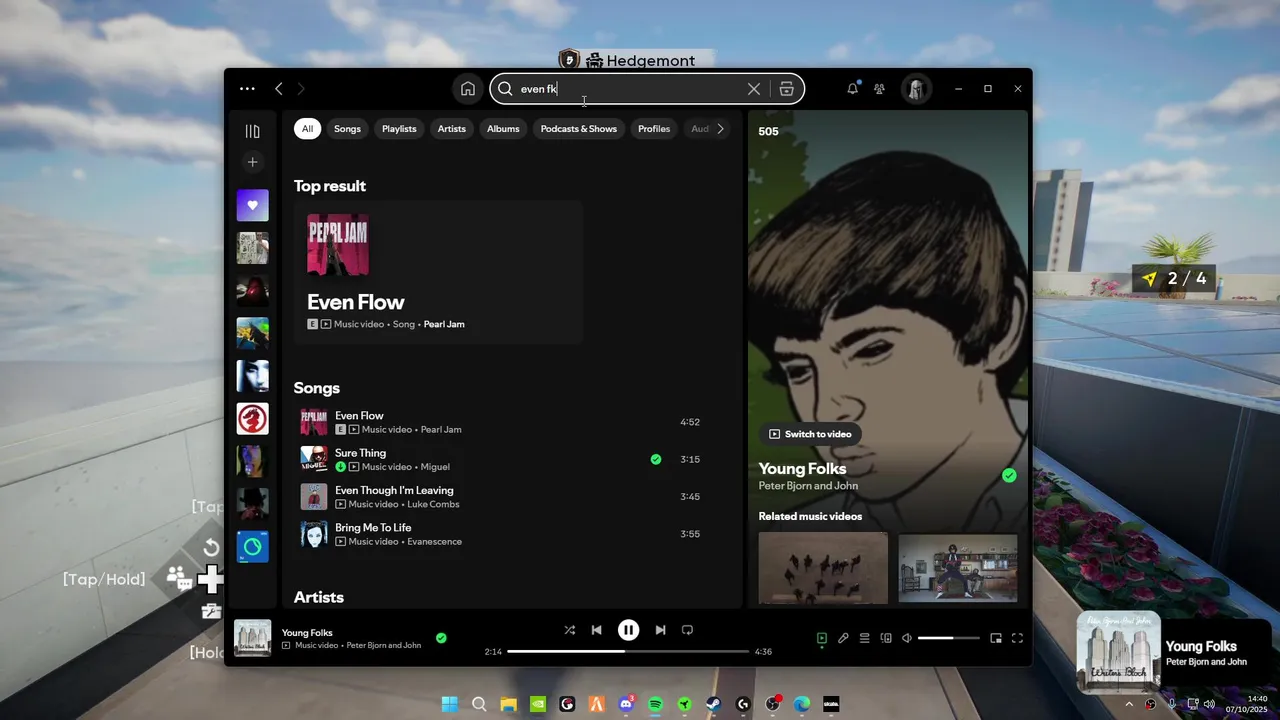Open second related music video thumbnail

click(958, 568)
